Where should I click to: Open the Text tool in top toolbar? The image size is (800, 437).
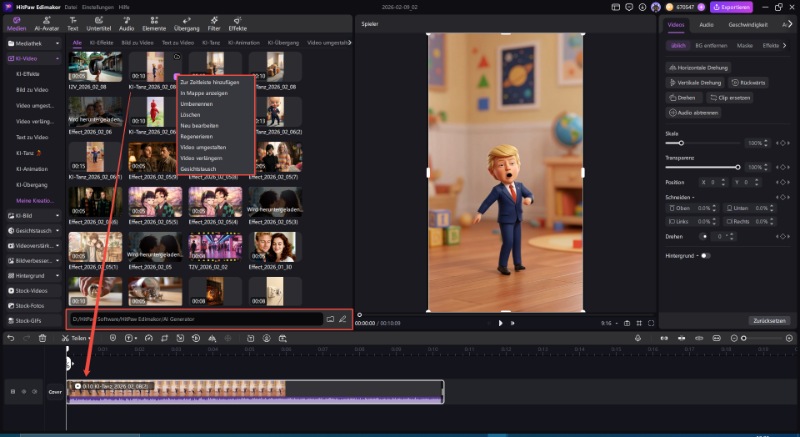73,23
